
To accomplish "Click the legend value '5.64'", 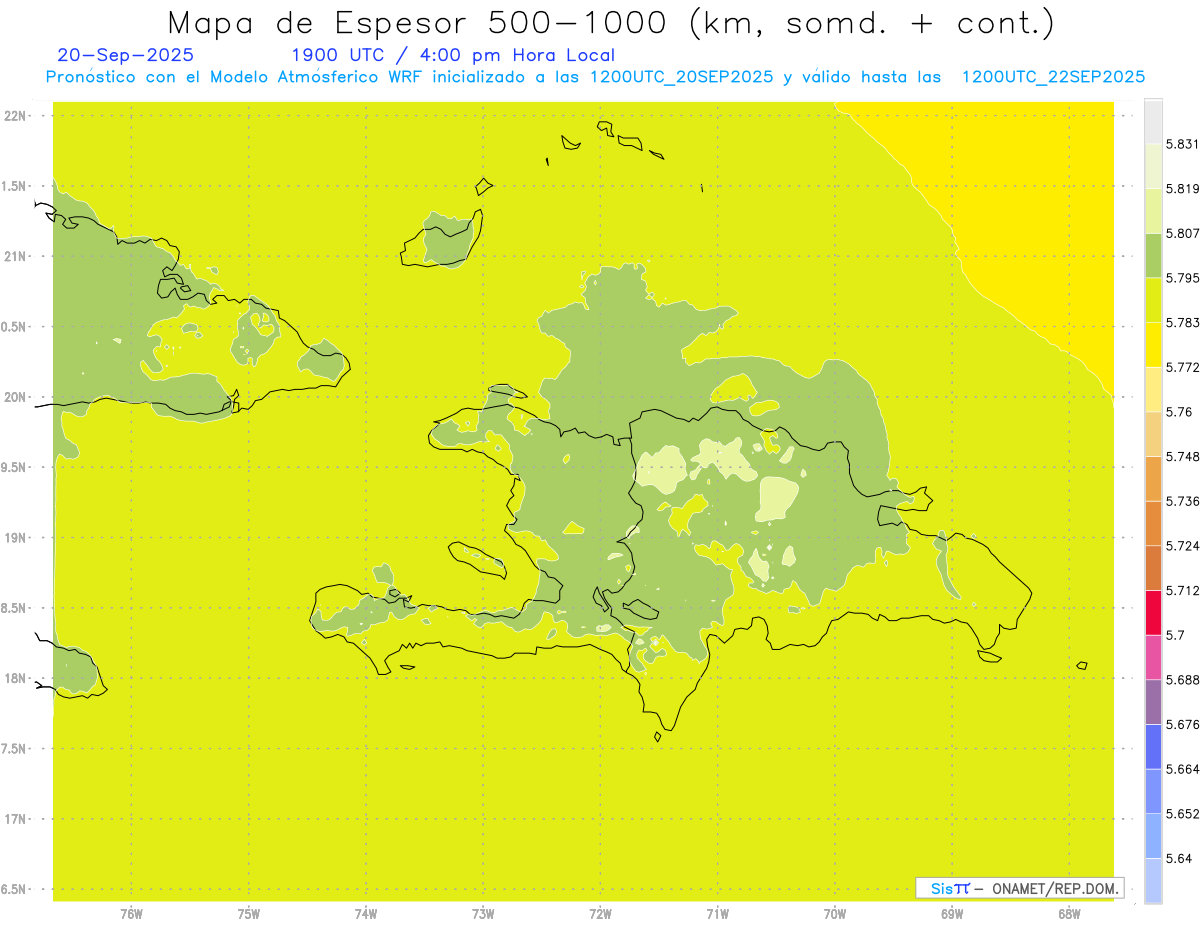I will [1179, 858].
